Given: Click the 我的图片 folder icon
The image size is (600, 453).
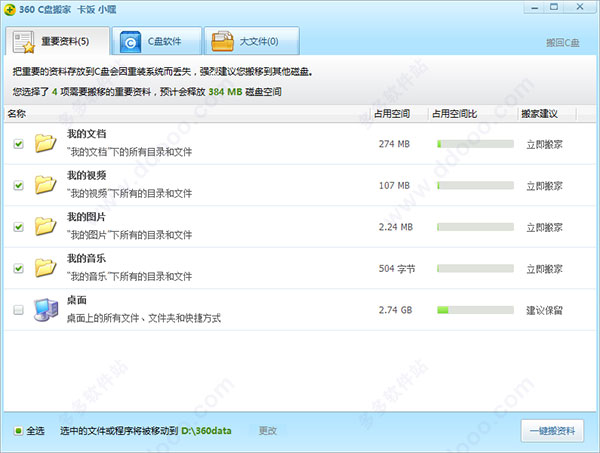Looking at the screenshot, I should coord(46,226).
